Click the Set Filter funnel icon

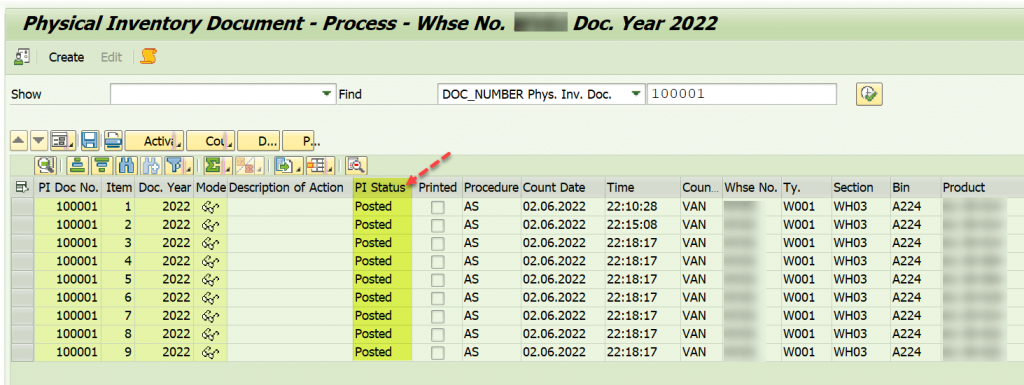coord(178,166)
